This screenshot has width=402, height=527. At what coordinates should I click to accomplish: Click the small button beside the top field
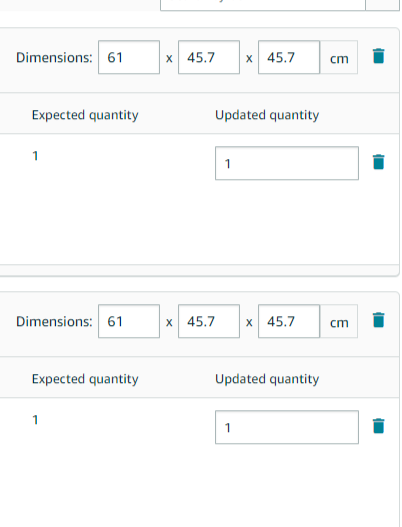click(x=383, y=5)
